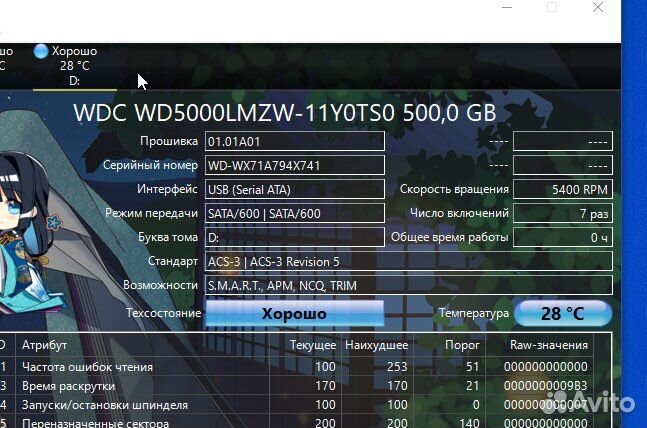Click the Температура label
647x428 pixels.
tap(474, 313)
